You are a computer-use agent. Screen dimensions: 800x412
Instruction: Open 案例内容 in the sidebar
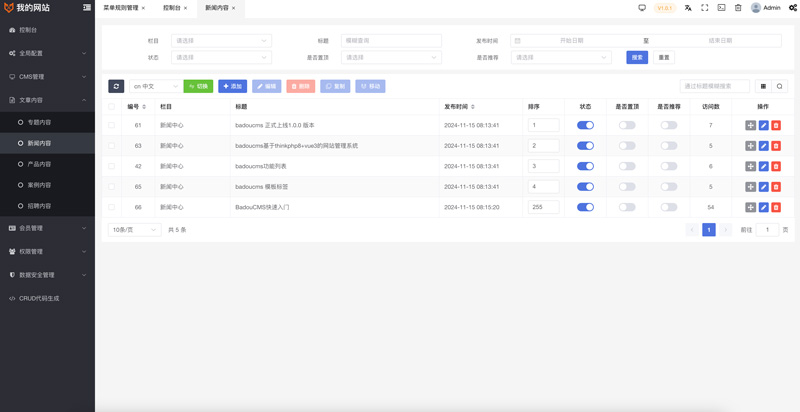(47, 185)
